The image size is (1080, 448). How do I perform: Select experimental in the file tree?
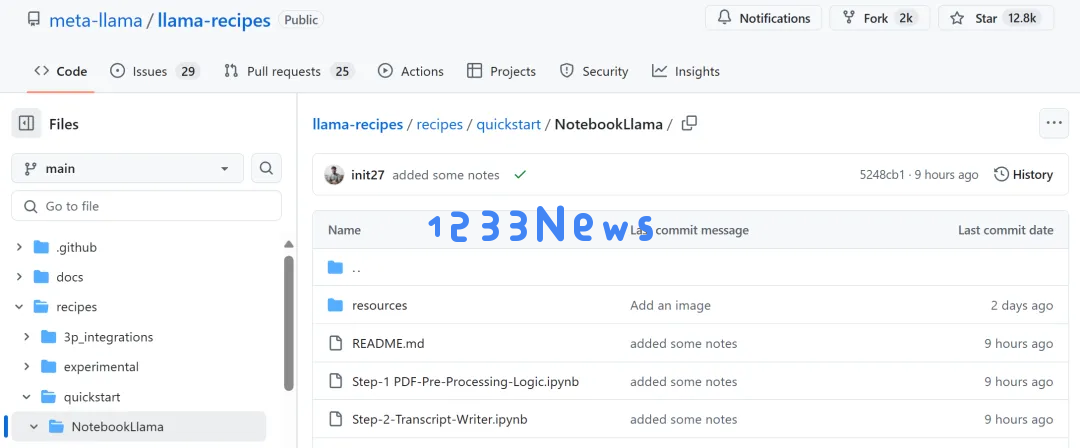(101, 367)
